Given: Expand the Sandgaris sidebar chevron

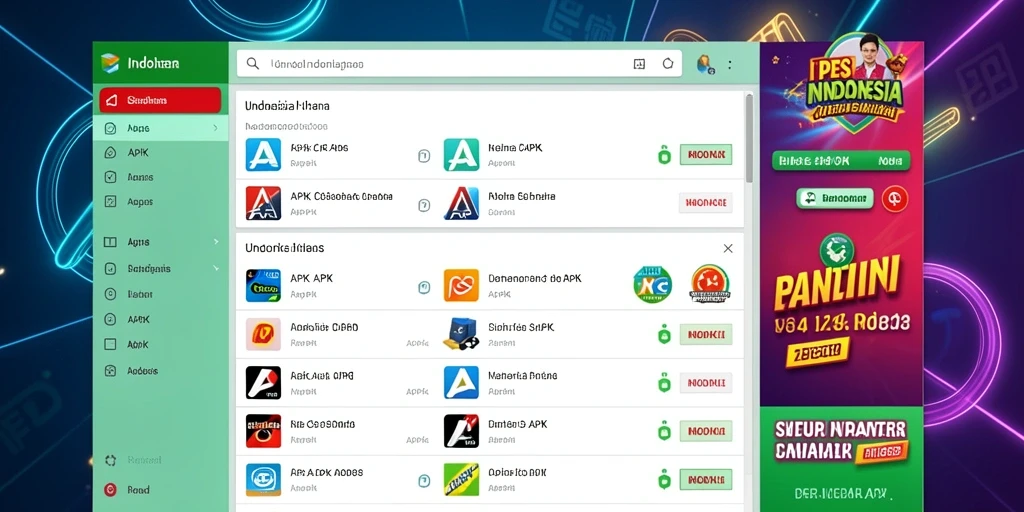Looking at the screenshot, I should 216,268.
